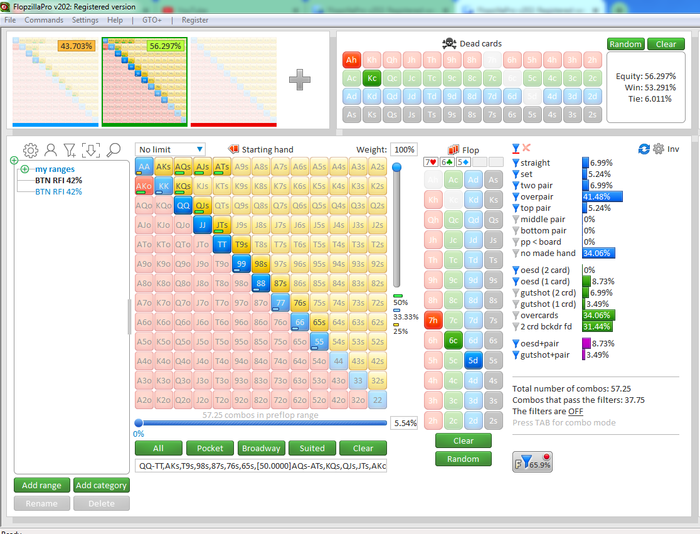This screenshot has height=534, width=700.
Task: Click the filter button showing 65.9%
Action: tap(532, 462)
